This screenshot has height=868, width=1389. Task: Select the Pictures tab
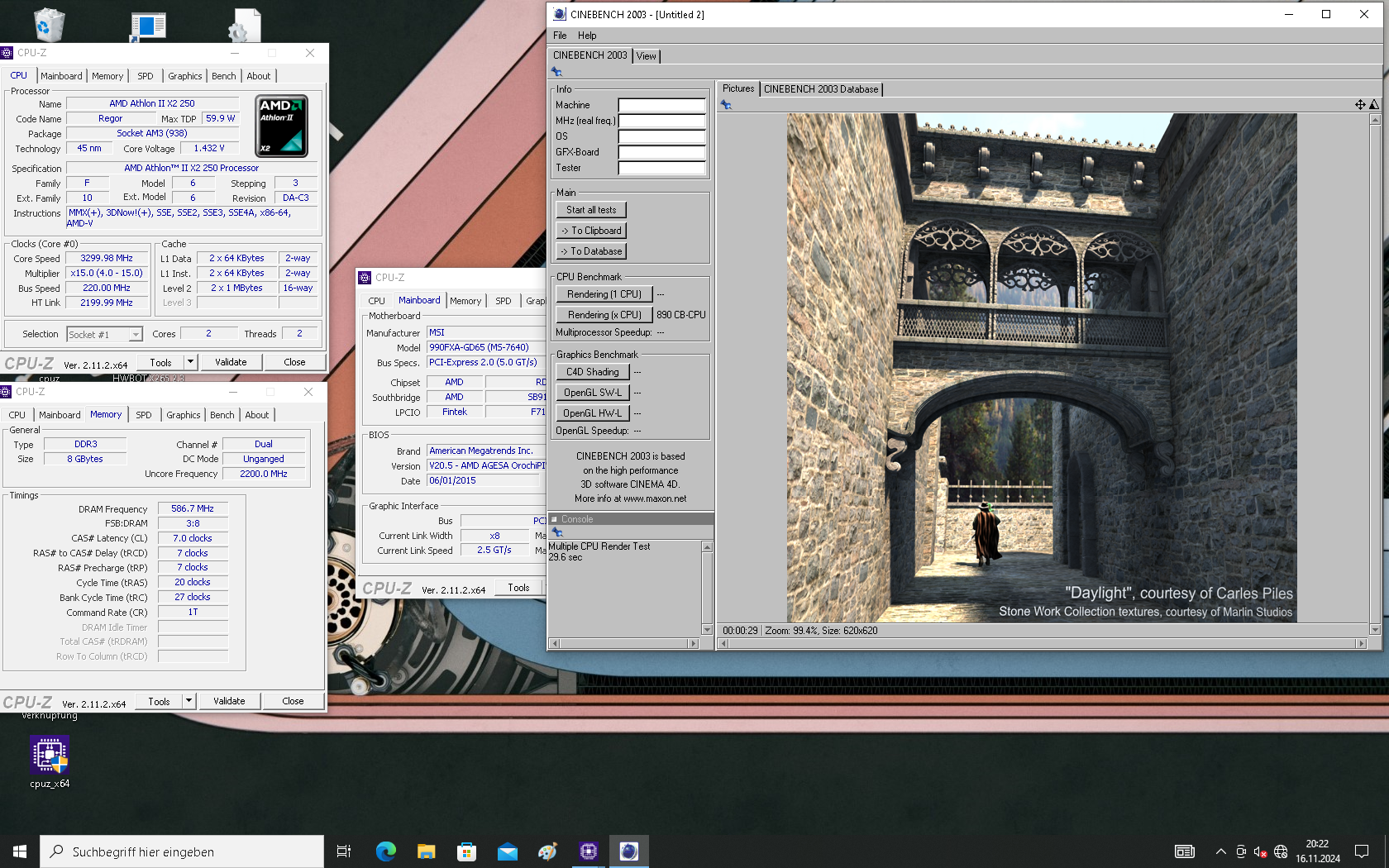coord(738,88)
